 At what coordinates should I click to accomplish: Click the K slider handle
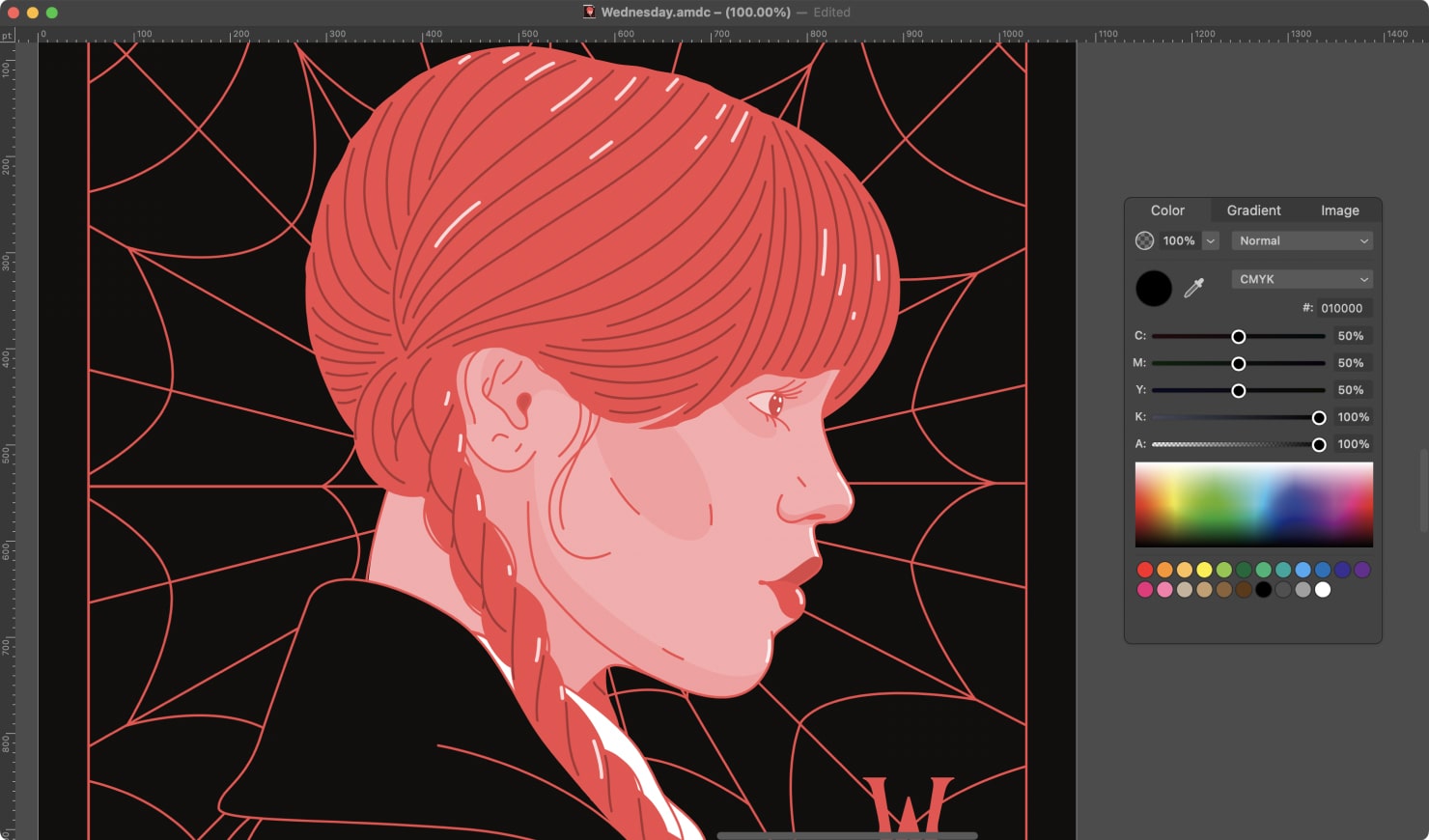[1319, 417]
